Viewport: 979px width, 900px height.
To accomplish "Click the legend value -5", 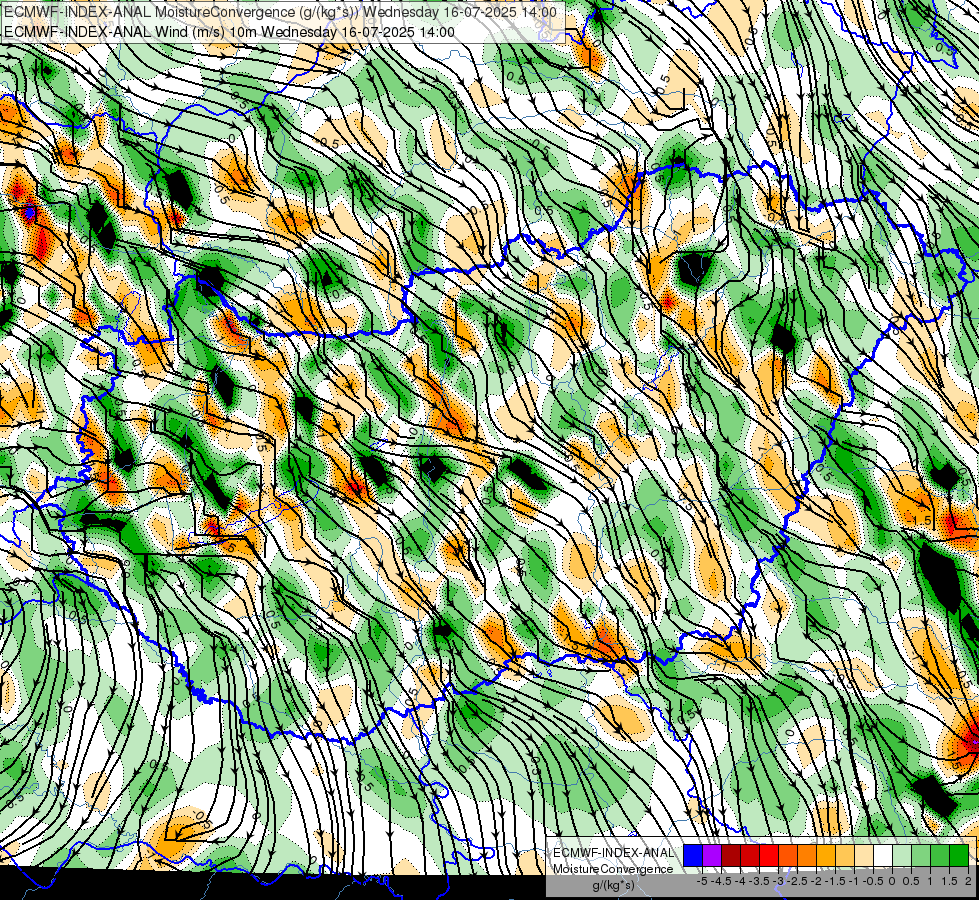I will [702, 881].
